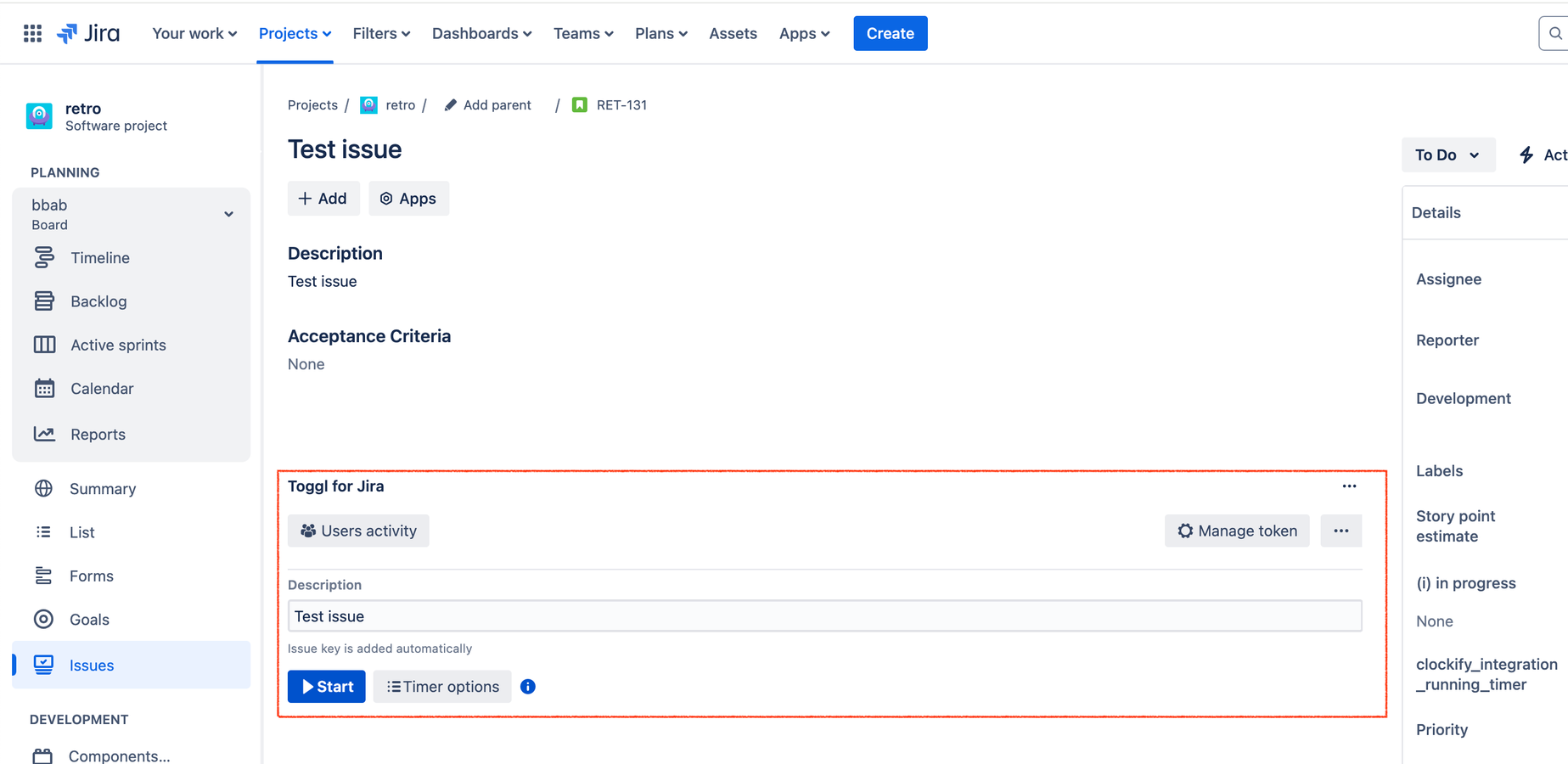Open Components in Development section

tap(119, 756)
